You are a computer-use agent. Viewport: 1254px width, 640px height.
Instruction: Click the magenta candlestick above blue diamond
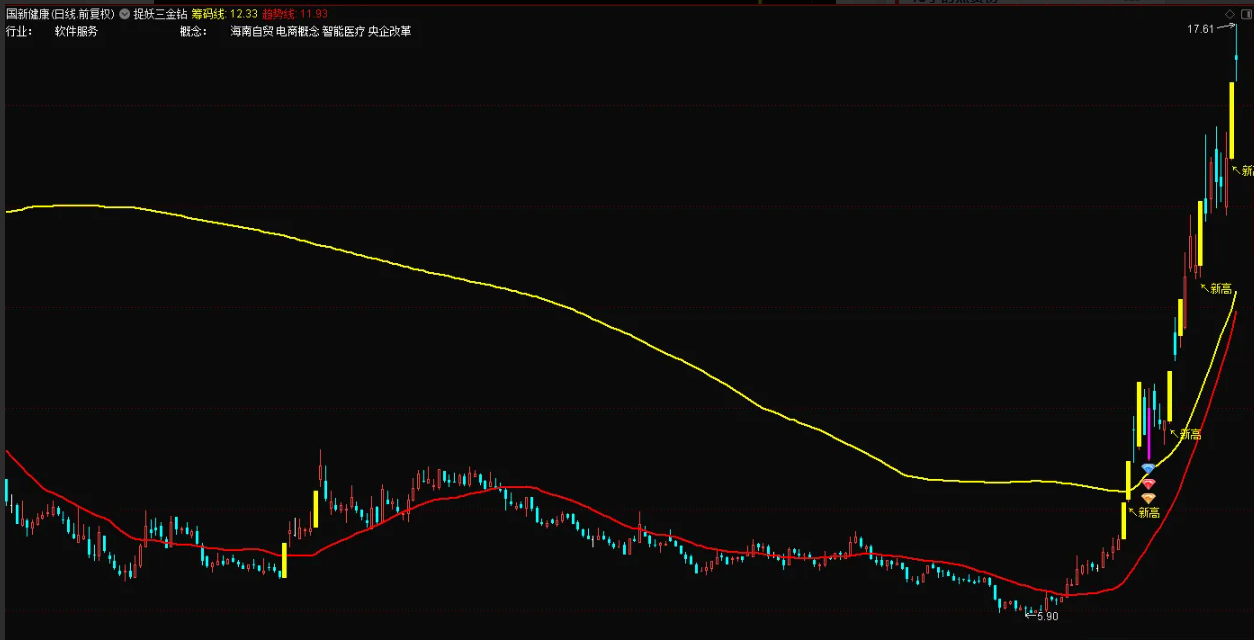pyautogui.click(x=1149, y=440)
